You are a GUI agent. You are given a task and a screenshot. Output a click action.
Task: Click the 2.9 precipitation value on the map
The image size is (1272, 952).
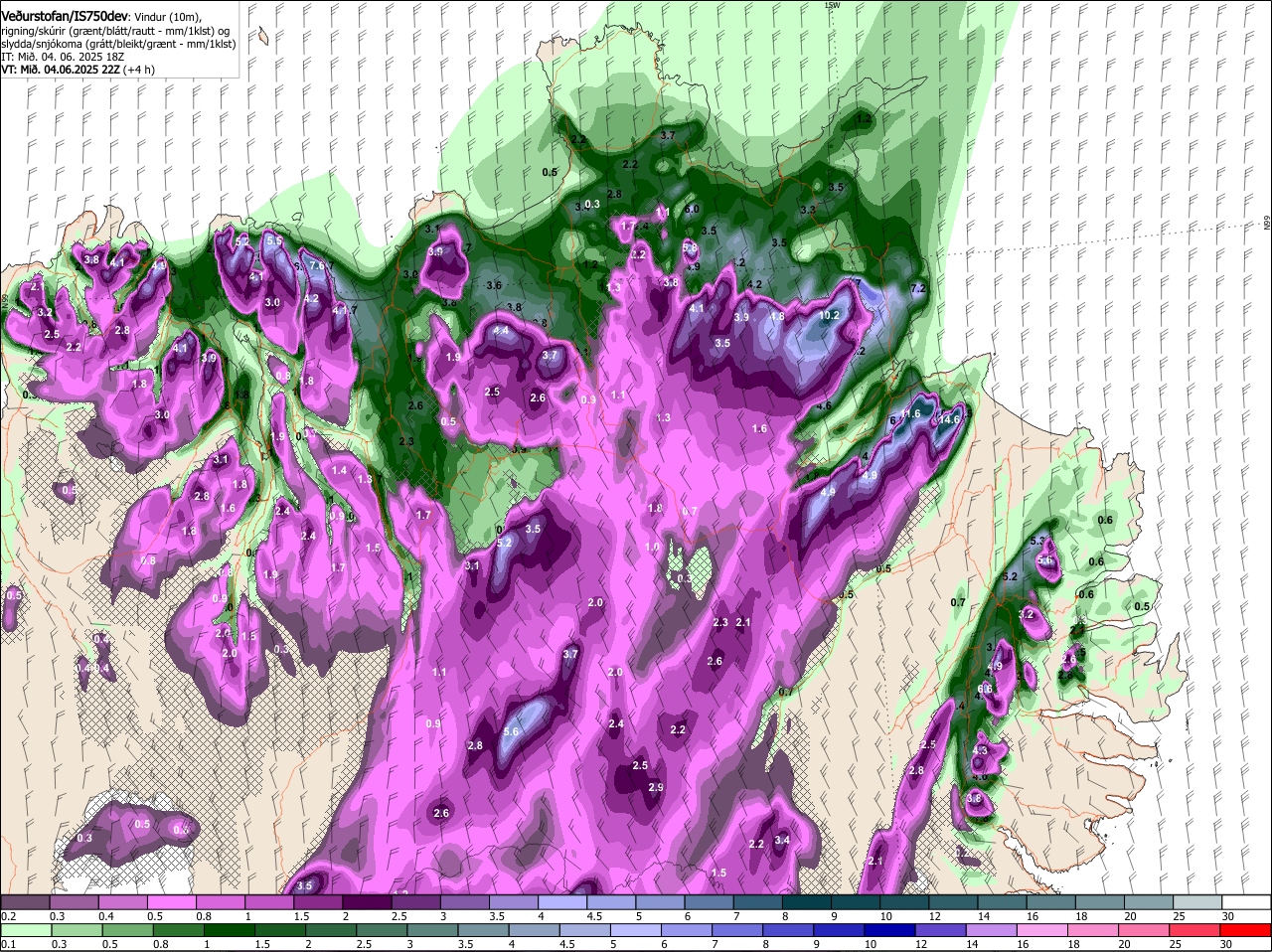656,788
